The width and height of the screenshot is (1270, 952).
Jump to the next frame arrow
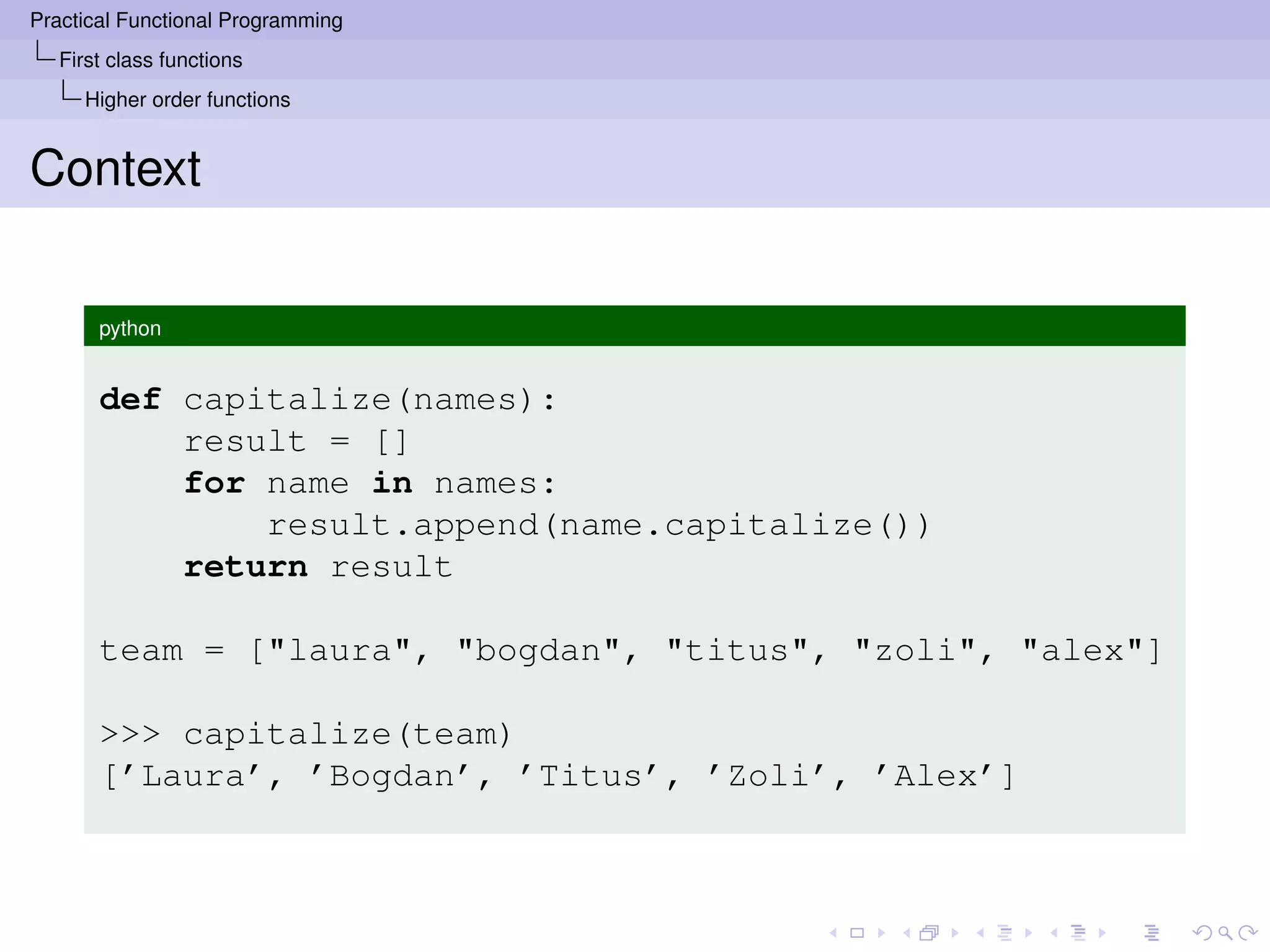tap(955, 932)
